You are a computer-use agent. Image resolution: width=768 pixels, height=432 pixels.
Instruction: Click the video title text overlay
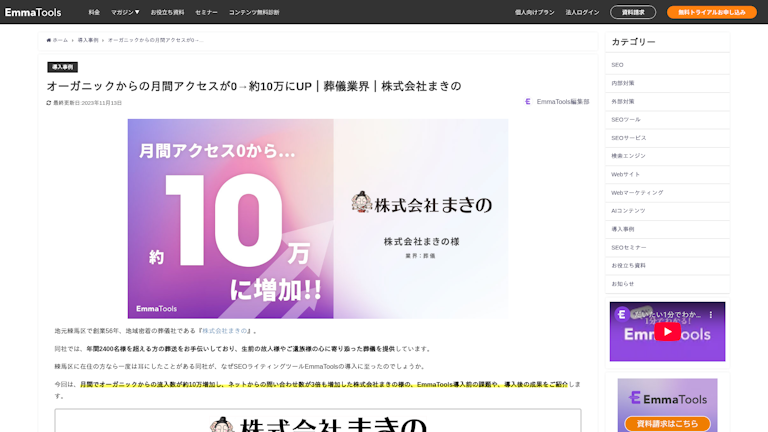(667, 314)
